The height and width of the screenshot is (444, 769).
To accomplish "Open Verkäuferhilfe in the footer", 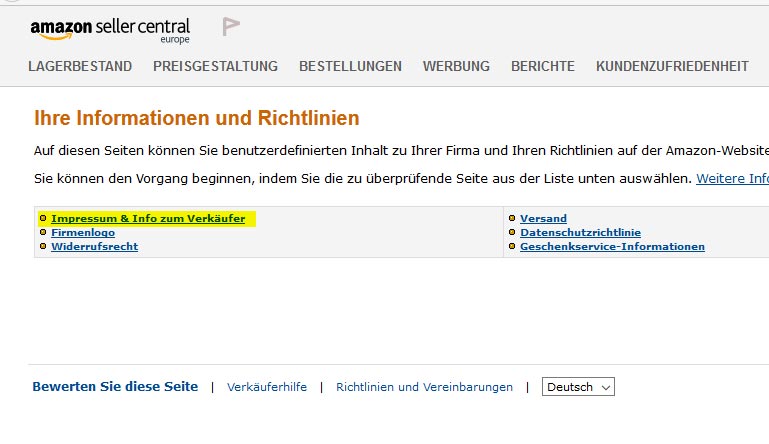I will [x=267, y=387].
